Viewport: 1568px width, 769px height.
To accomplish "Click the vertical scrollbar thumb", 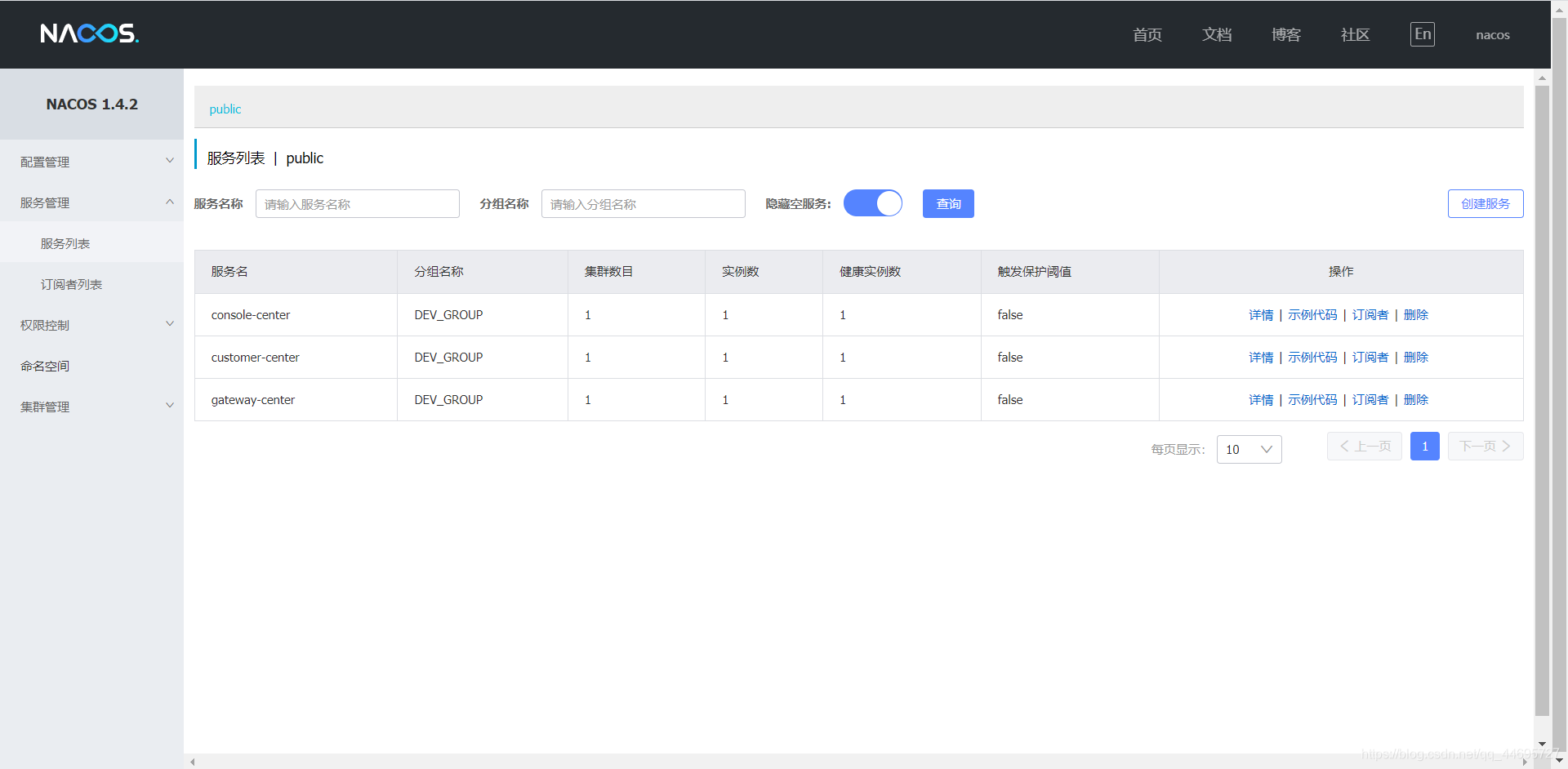I will 1542,400.
